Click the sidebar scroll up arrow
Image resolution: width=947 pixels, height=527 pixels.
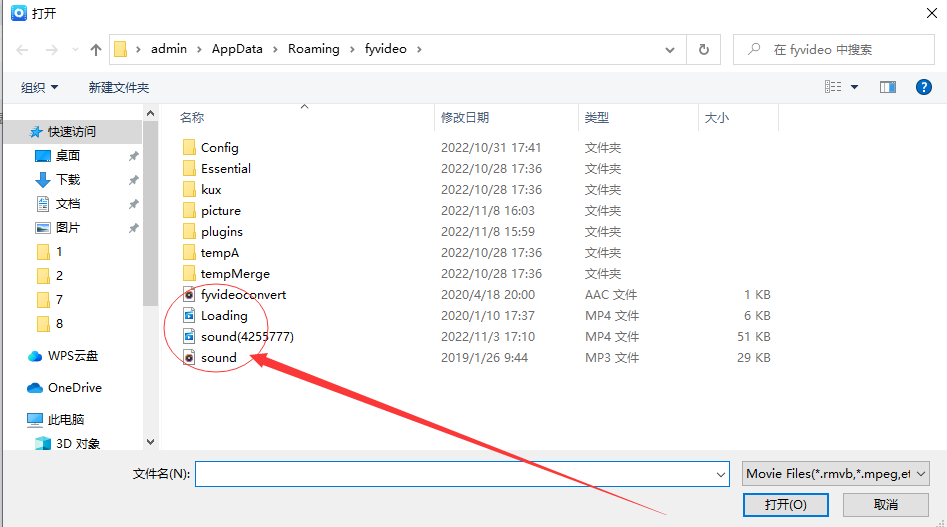pos(150,113)
